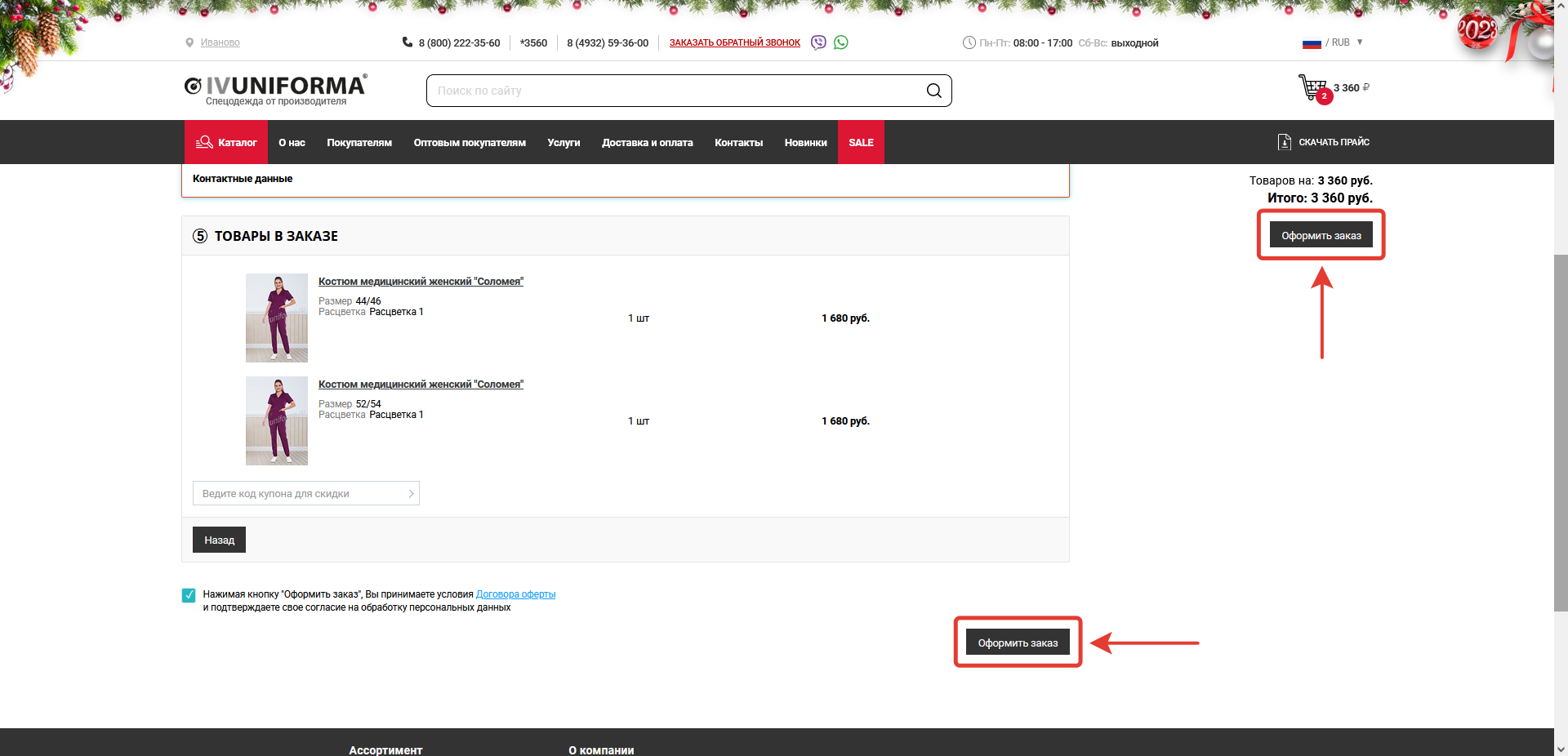This screenshot has width=1568, height=756.
Task: Click the download price list icon
Action: [1284, 142]
